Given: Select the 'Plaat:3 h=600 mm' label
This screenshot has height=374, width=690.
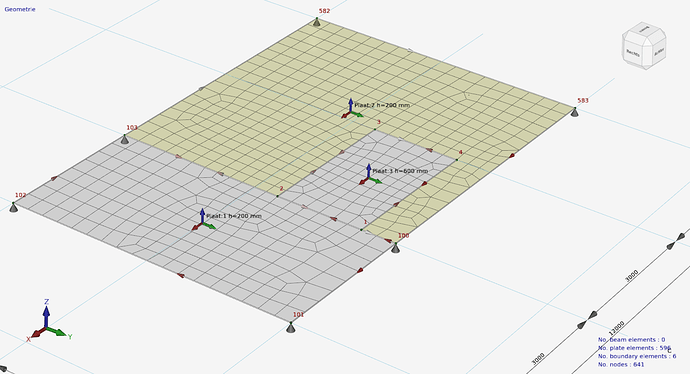Looking at the screenshot, I should pyautogui.click(x=400, y=171).
